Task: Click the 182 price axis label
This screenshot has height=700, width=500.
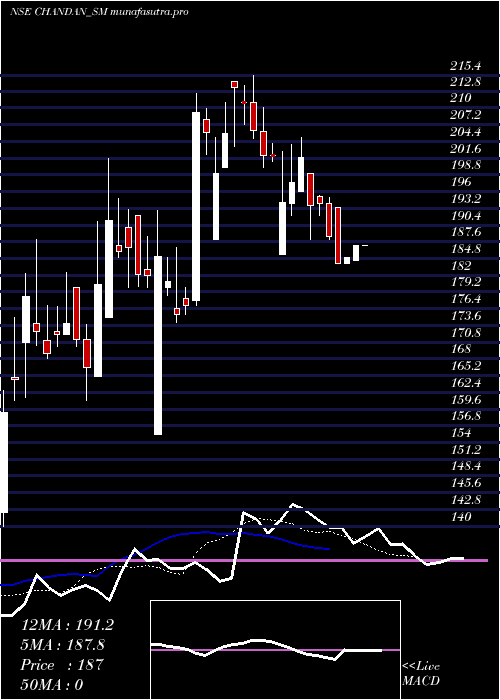Action: (x=461, y=266)
